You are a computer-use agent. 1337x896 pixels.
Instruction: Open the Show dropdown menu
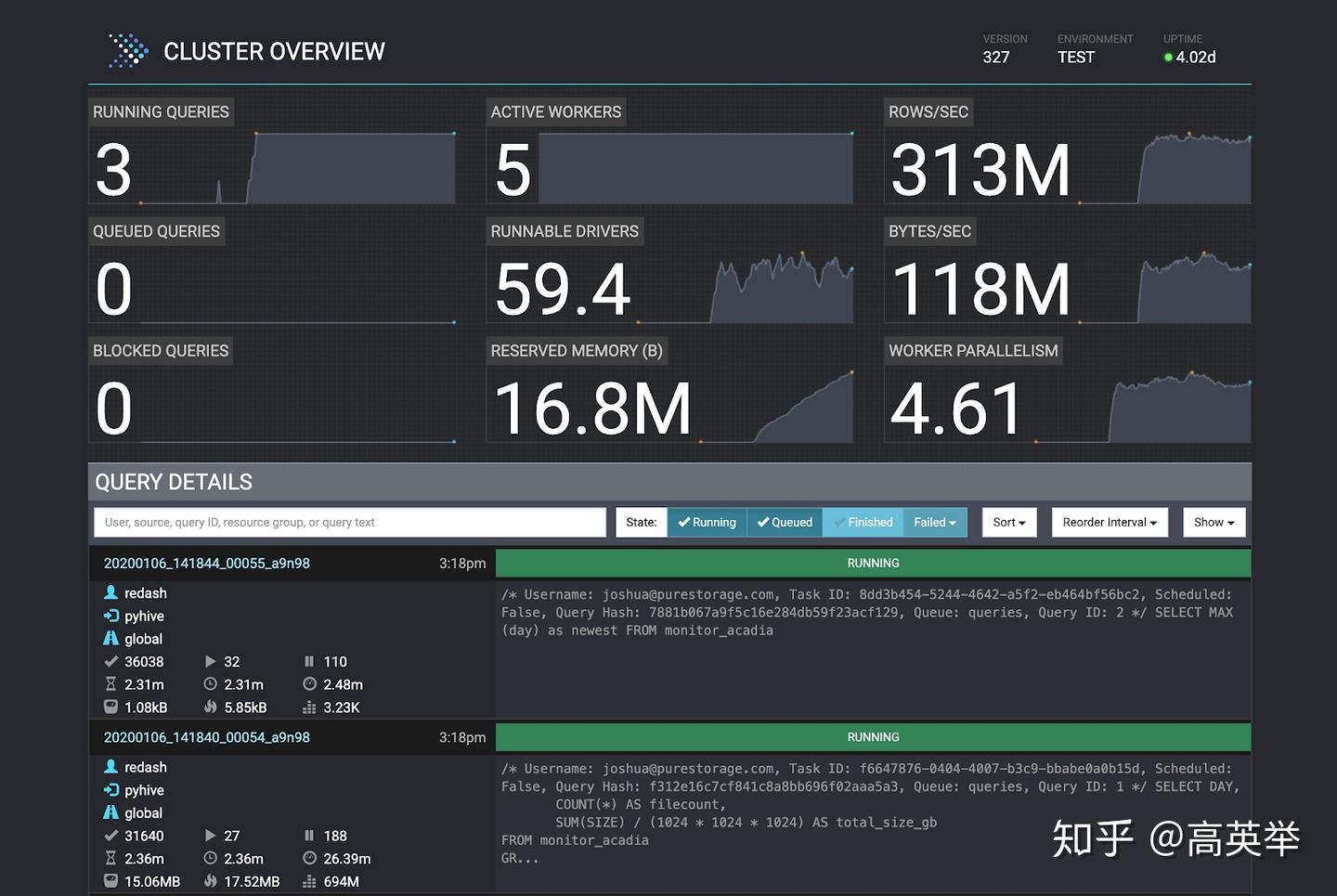tap(1213, 522)
